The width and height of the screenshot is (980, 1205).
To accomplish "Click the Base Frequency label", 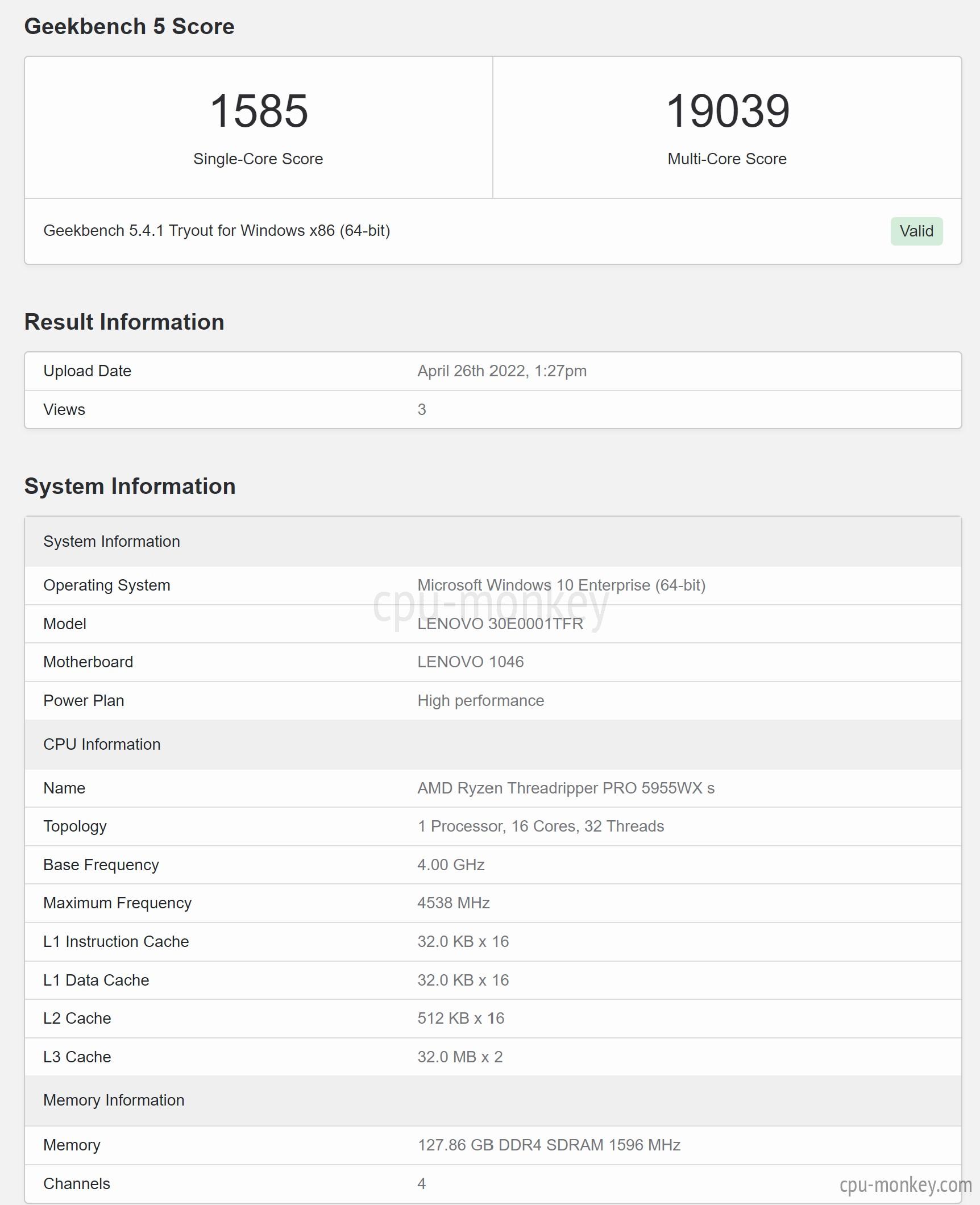I will [101, 865].
